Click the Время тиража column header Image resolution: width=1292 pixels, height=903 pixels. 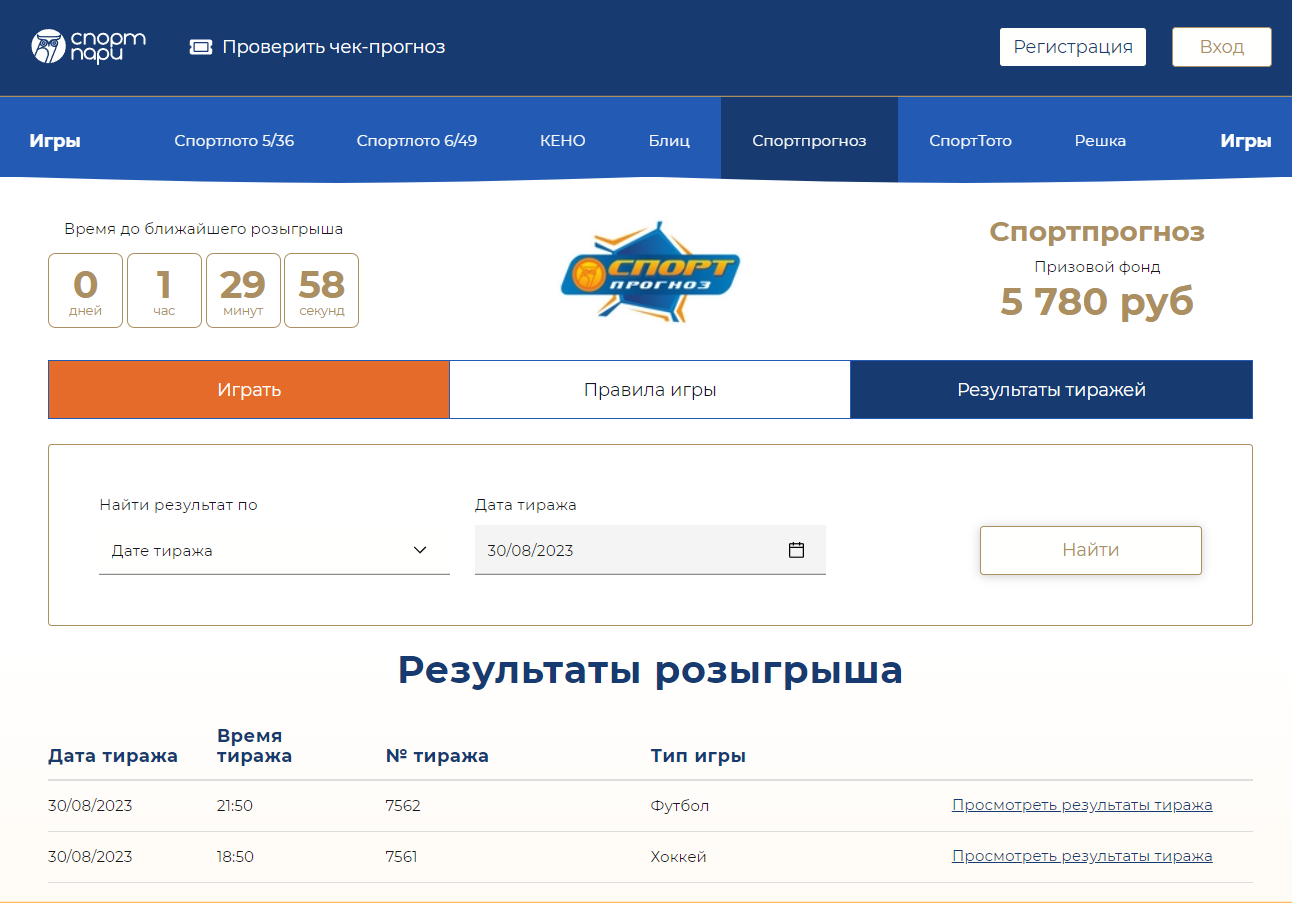[x=254, y=746]
